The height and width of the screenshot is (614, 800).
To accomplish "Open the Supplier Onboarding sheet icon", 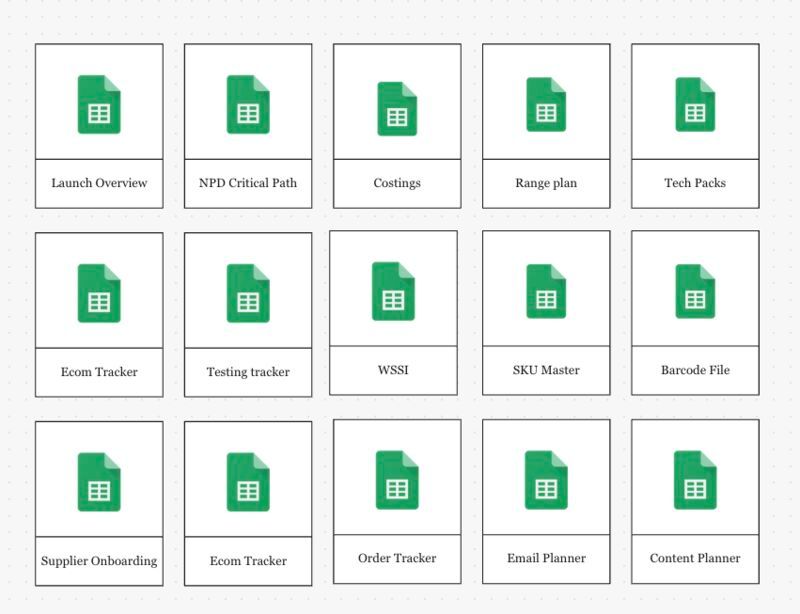I will [99, 482].
